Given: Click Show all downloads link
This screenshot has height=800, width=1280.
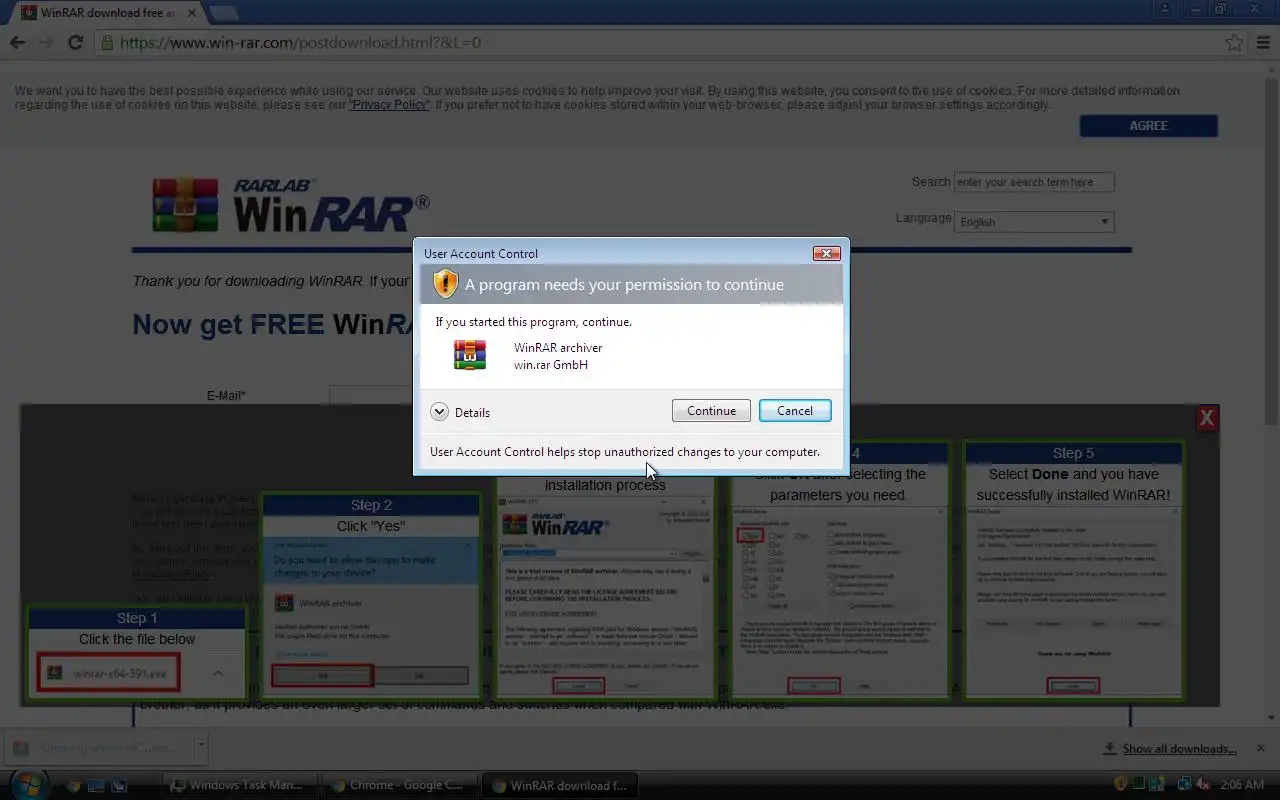Looking at the screenshot, I should coord(1179,748).
